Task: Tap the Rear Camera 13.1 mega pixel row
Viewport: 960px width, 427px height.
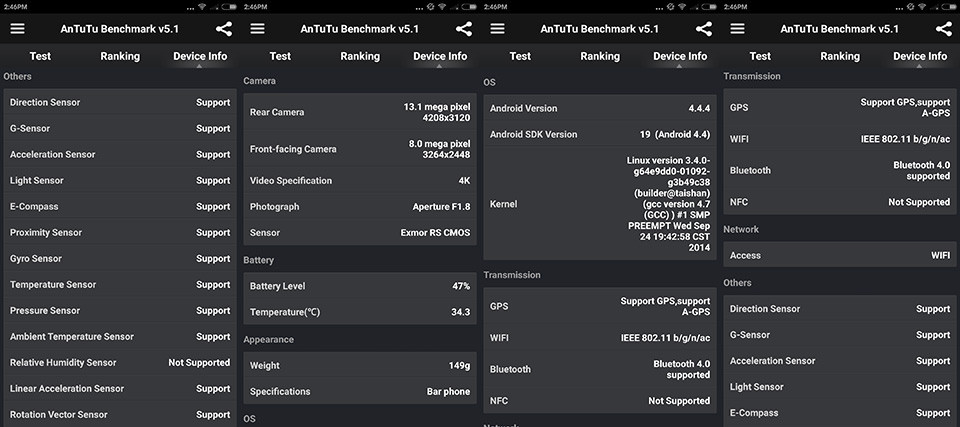Action: pyautogui.click(x=360, y=112)
